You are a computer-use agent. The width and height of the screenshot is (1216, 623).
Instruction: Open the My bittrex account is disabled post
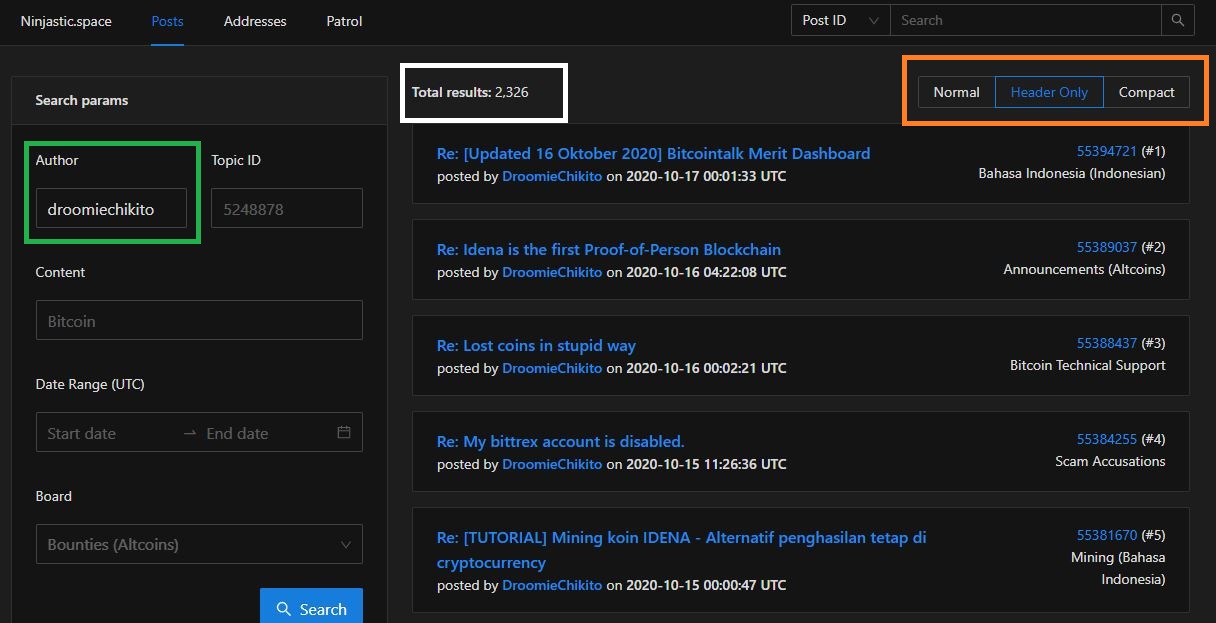pyautogui.click(x=560, y=441)
